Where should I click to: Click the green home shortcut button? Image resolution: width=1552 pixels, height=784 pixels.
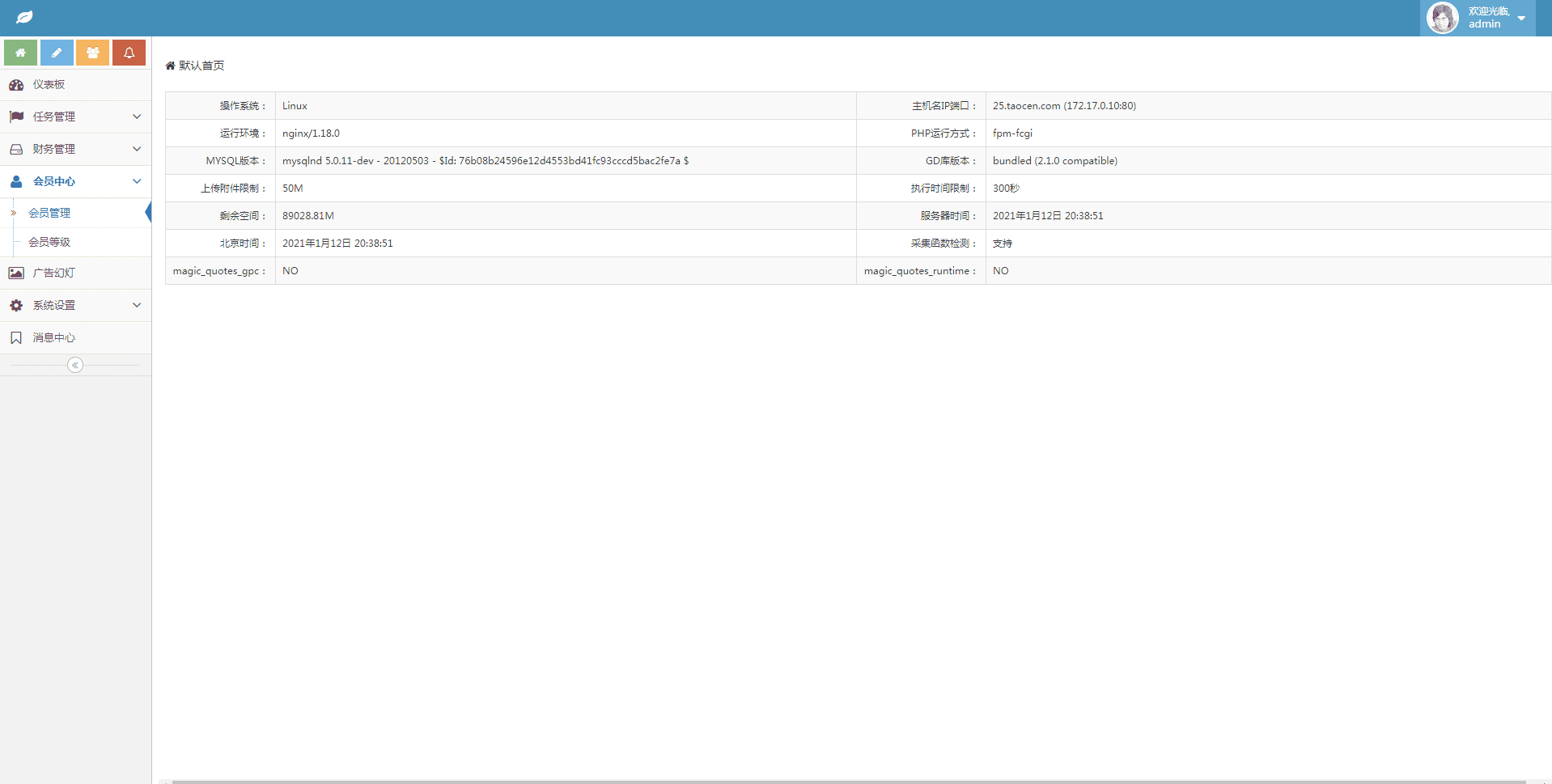[20, 53]
